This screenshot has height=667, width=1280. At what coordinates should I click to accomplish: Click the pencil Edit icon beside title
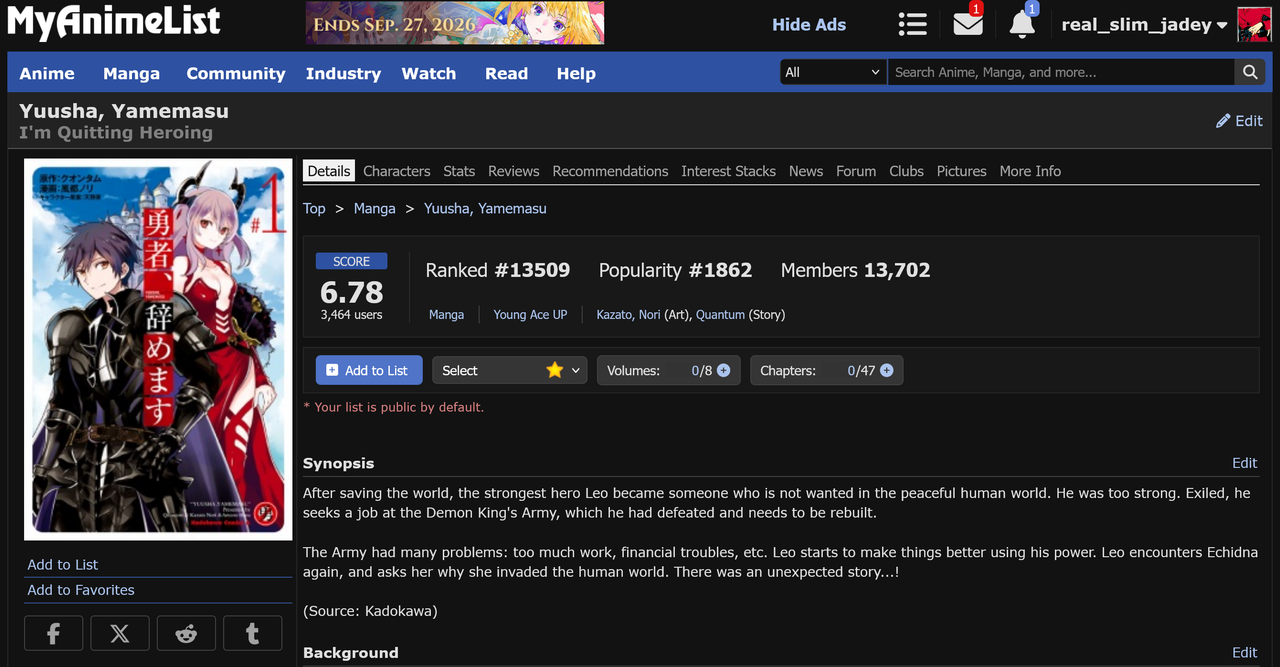(x=1239, y=121)
